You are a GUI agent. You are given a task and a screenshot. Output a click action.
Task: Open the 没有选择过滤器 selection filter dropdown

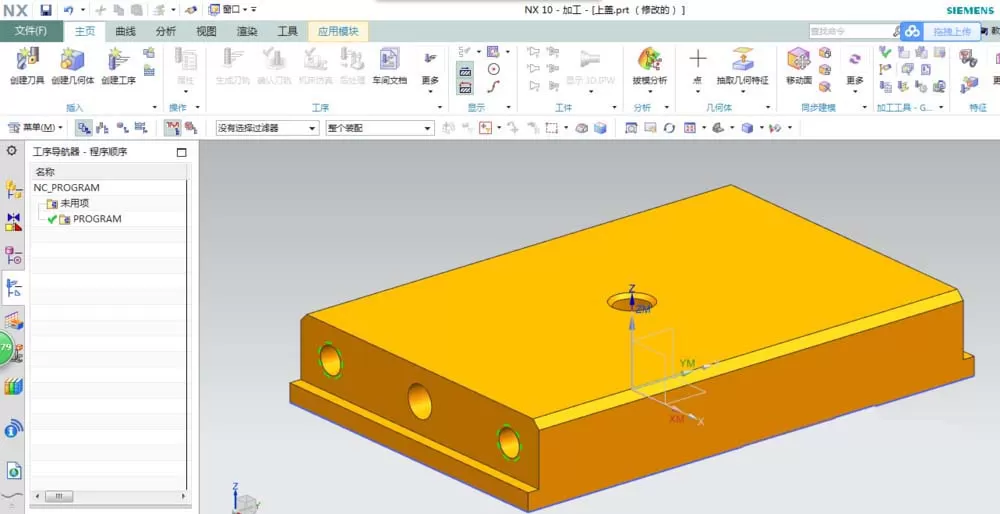point(267,128)
